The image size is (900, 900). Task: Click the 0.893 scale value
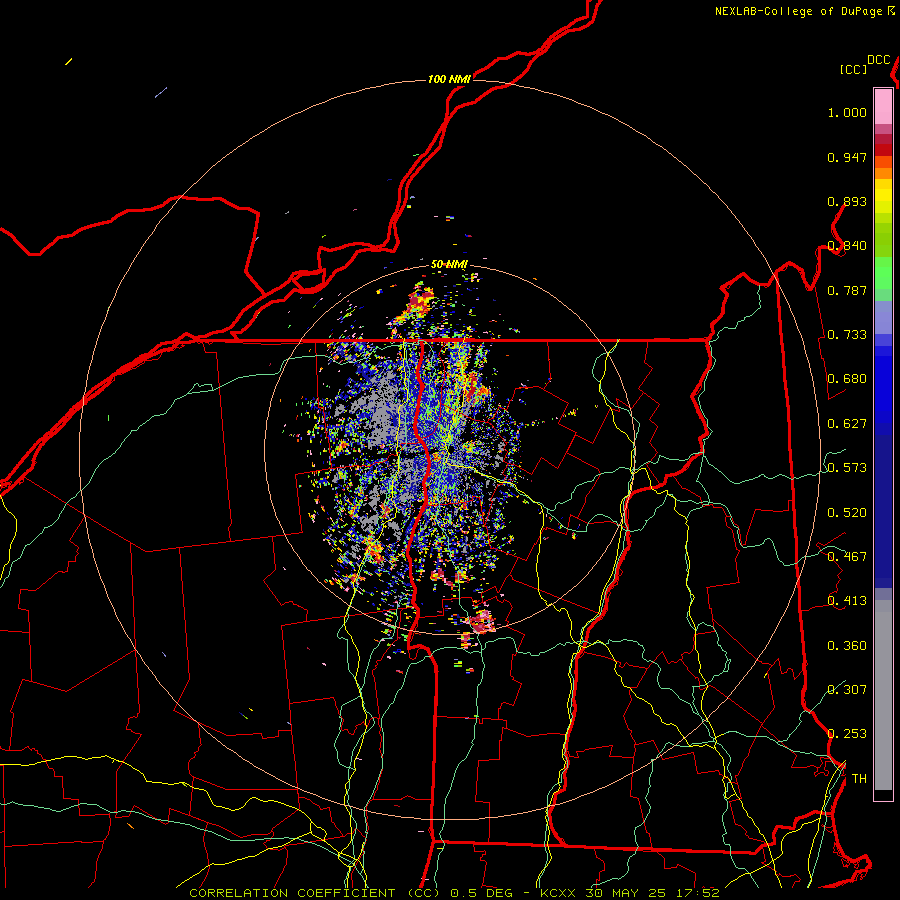pyautogui.click(x=847, y=201)
